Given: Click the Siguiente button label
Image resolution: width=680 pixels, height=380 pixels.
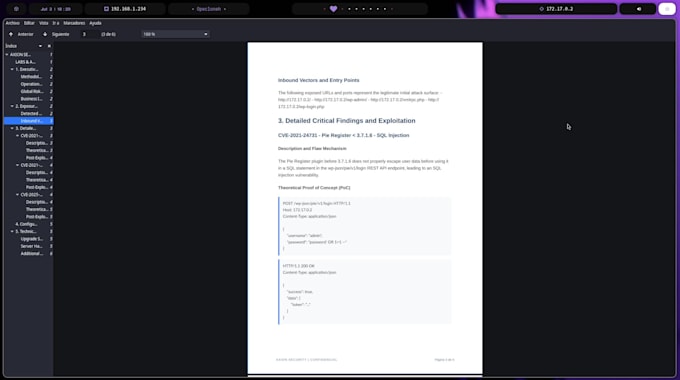Looking at the screenshot, I should pyautogui.click(x=61, y=34).
